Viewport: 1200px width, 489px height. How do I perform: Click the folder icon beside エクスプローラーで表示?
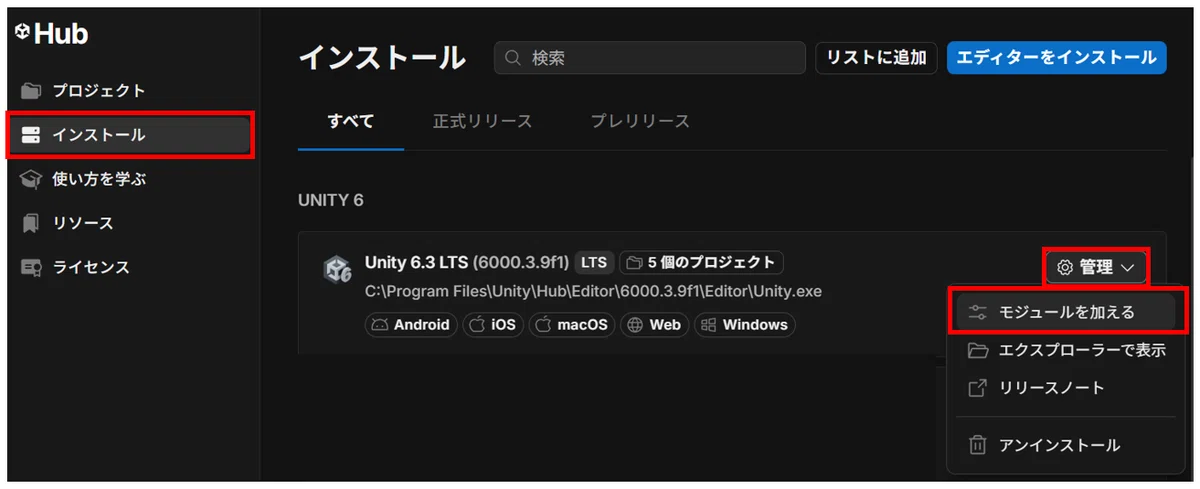coord(979,350)
